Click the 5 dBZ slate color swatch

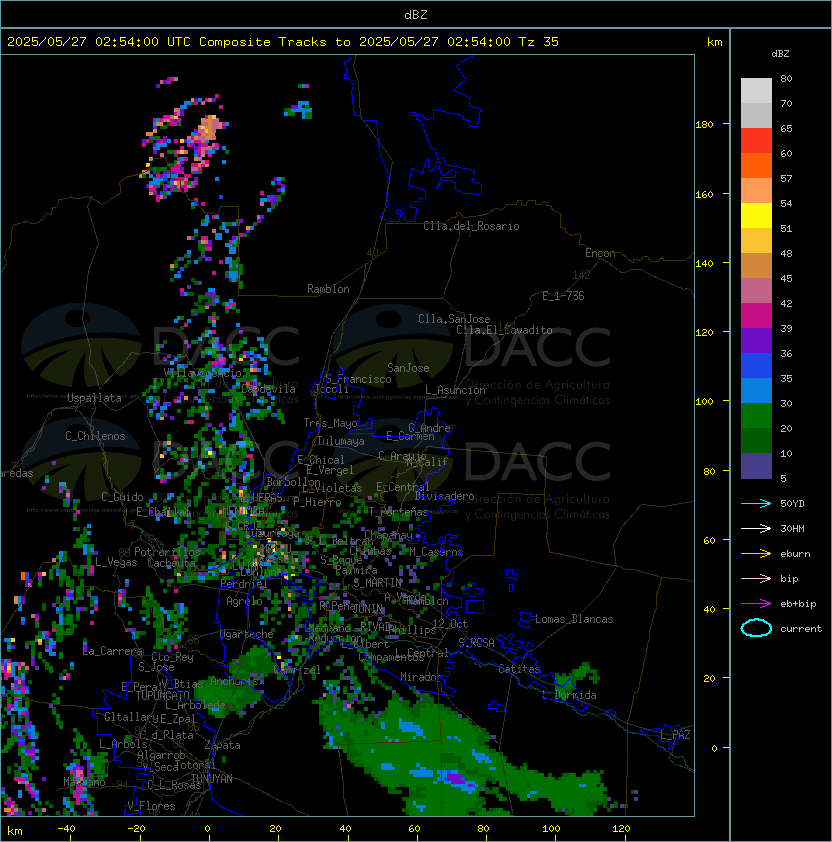pos(756,466)
